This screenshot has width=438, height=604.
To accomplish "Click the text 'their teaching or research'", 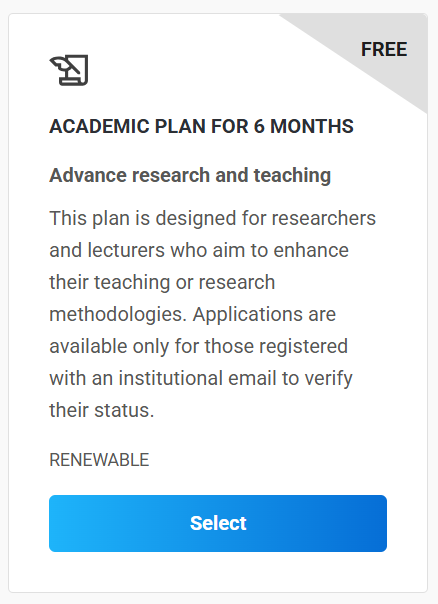I will (162, 282).
